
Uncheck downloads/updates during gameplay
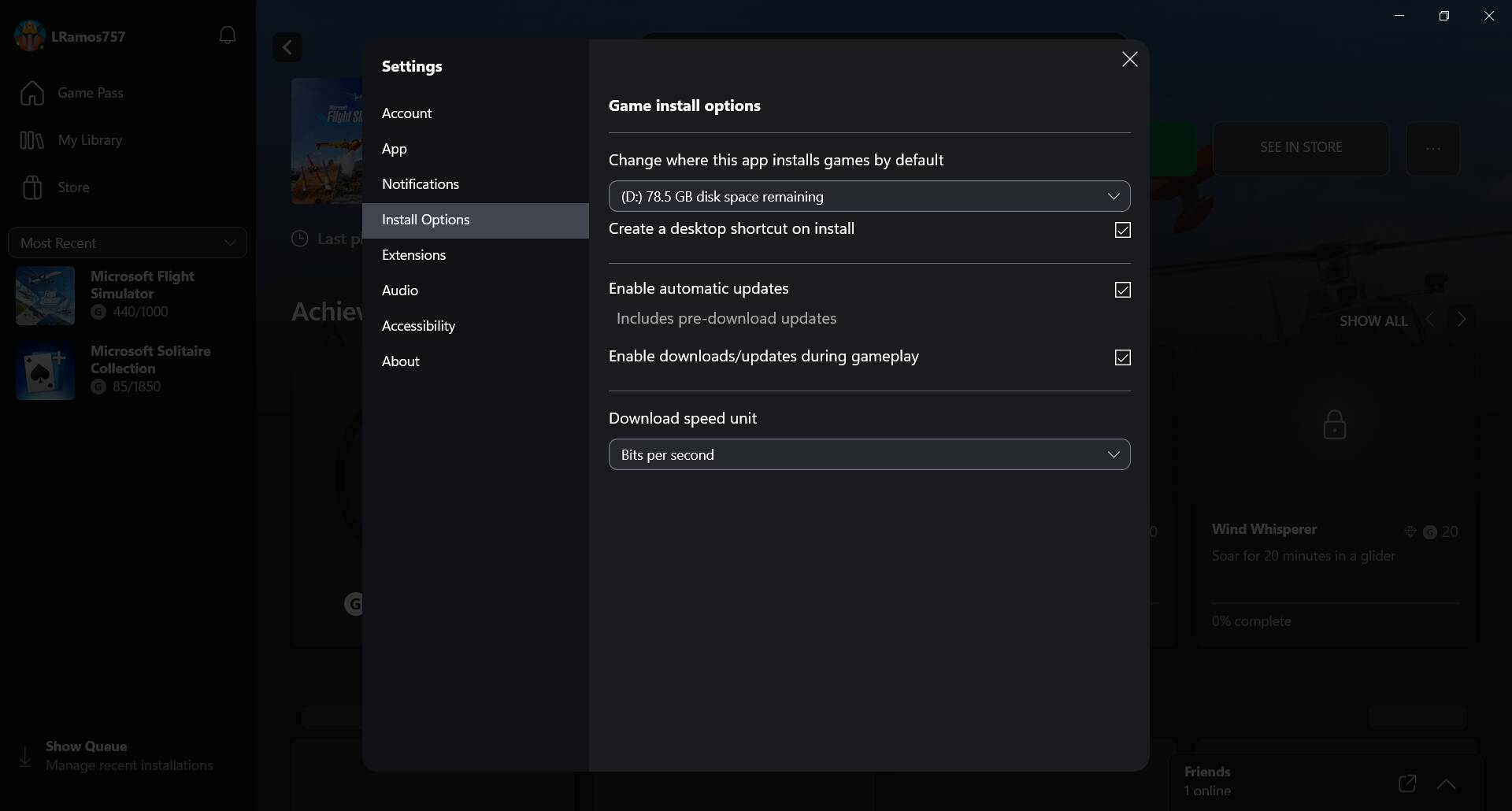(1123, 357)
